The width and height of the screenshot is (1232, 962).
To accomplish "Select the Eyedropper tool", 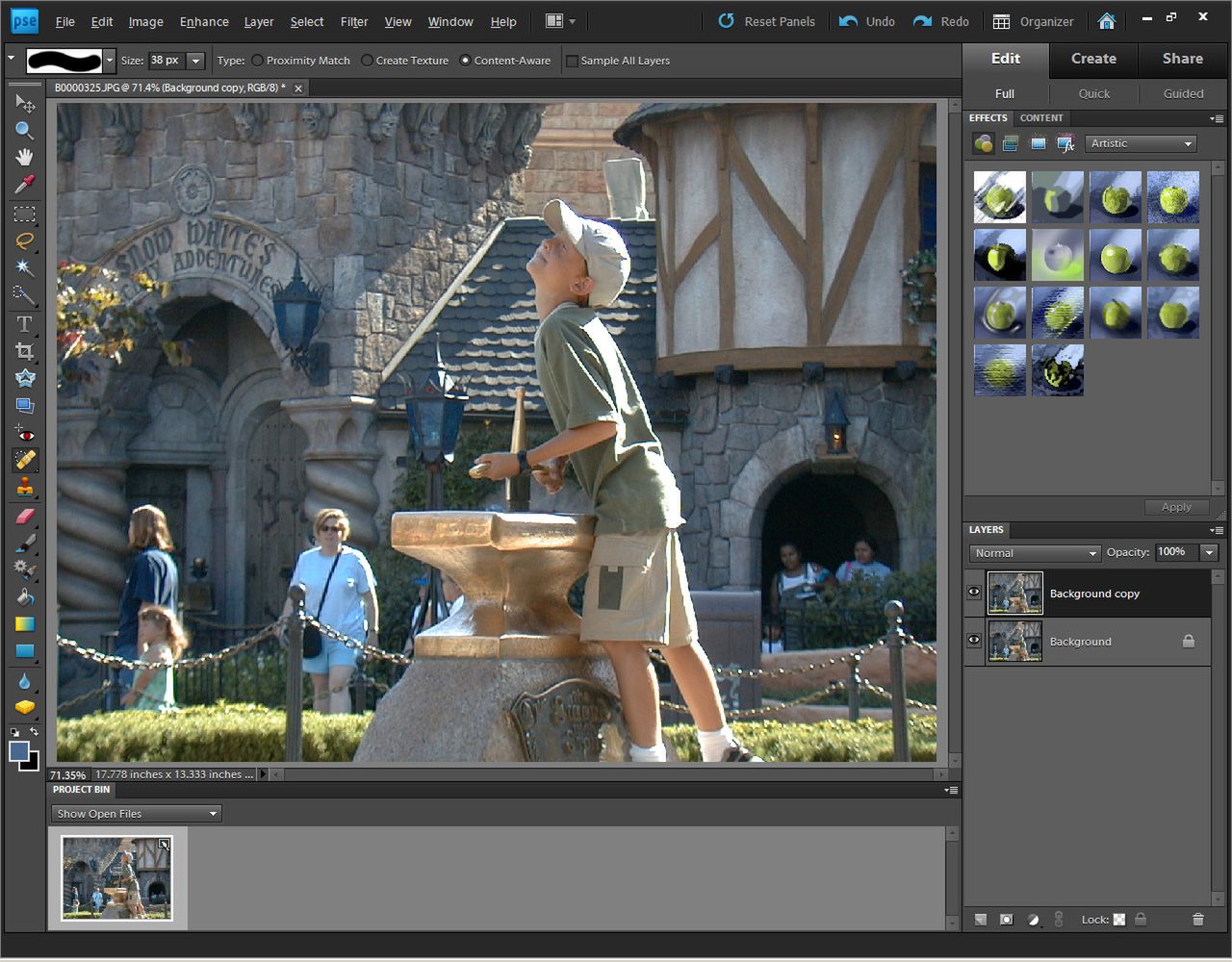I will point(24,184).
